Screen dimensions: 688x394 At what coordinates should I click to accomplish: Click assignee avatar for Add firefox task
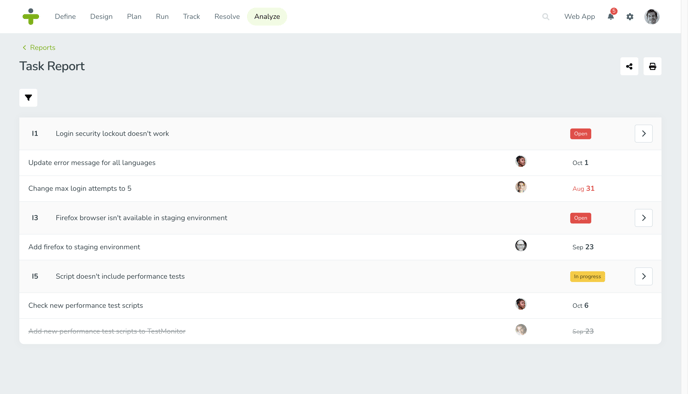coord(521,246)
